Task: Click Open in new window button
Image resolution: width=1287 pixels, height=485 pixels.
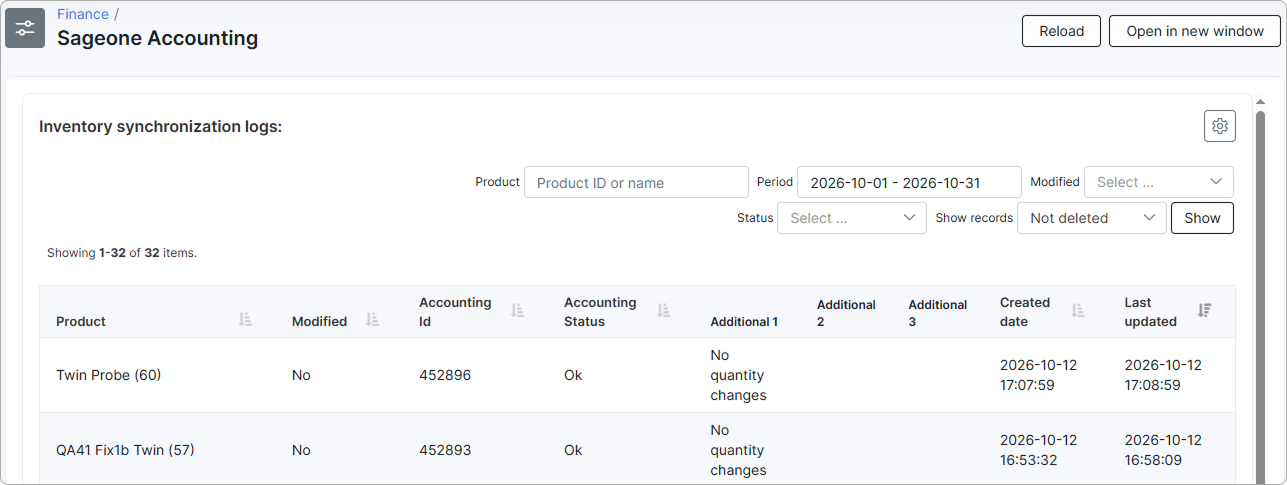Action: [x=1195, y=31]
